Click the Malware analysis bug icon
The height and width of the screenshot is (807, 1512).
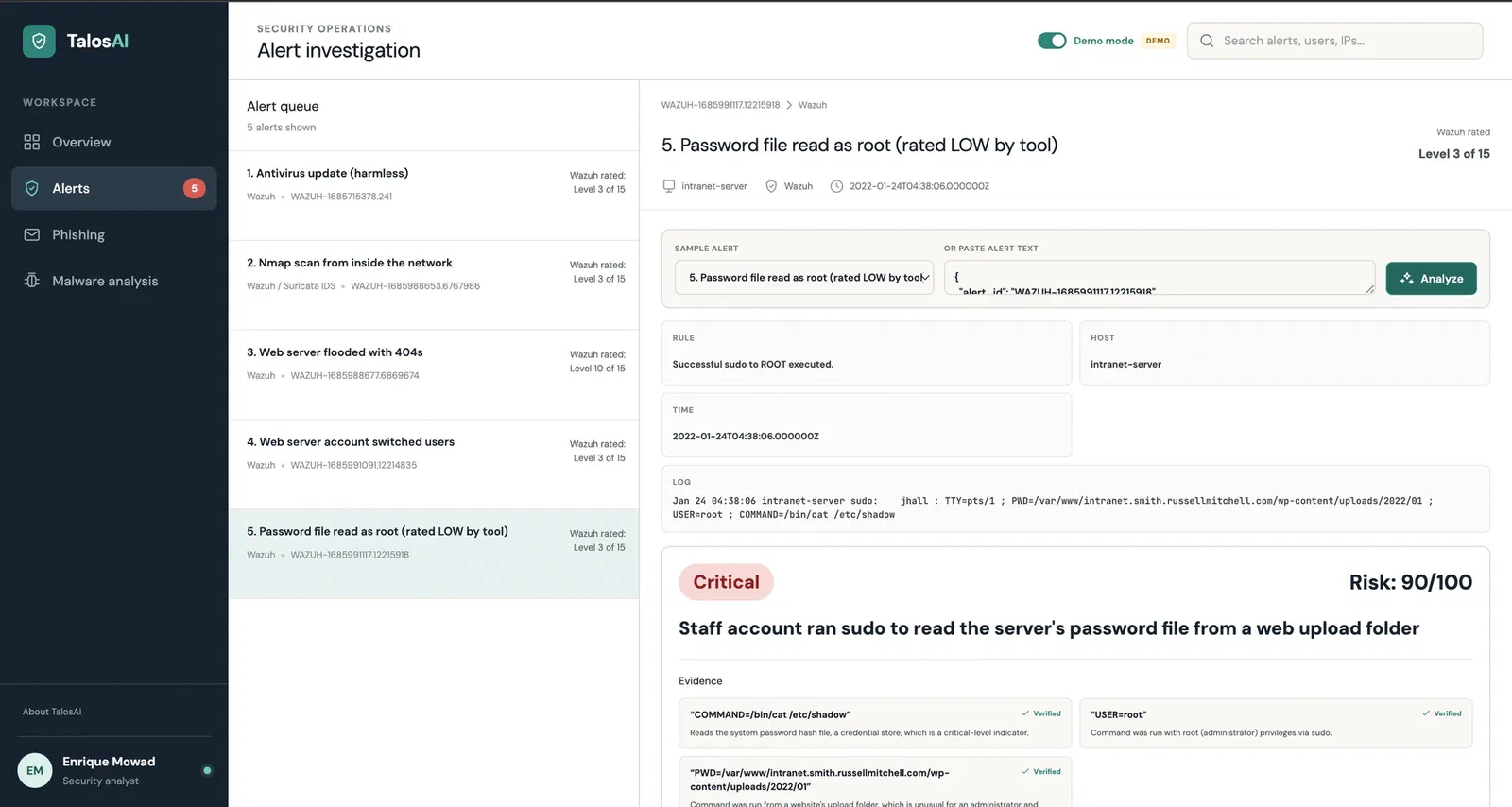click(x=32, y=281)
